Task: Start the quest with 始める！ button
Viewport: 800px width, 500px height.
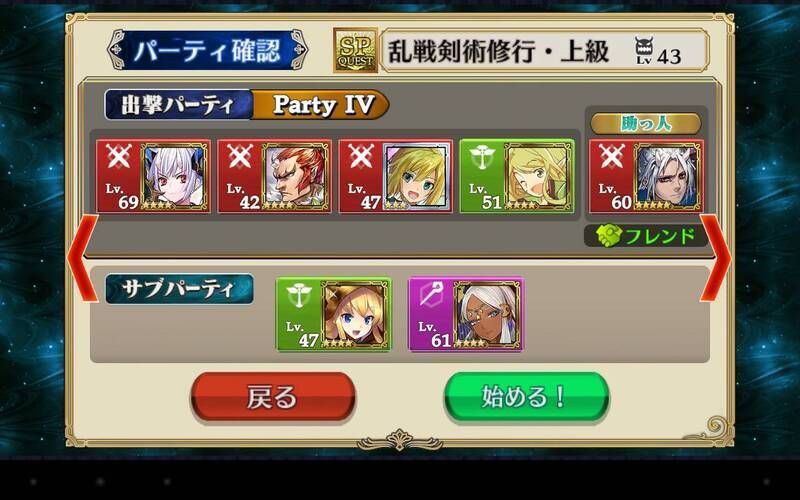Action: pyautogui.click(x=527, y=397)
